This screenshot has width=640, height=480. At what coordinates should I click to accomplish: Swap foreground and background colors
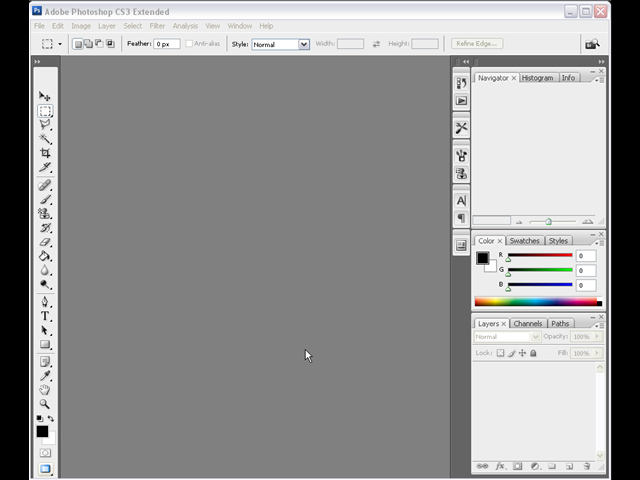coord(51,418)
